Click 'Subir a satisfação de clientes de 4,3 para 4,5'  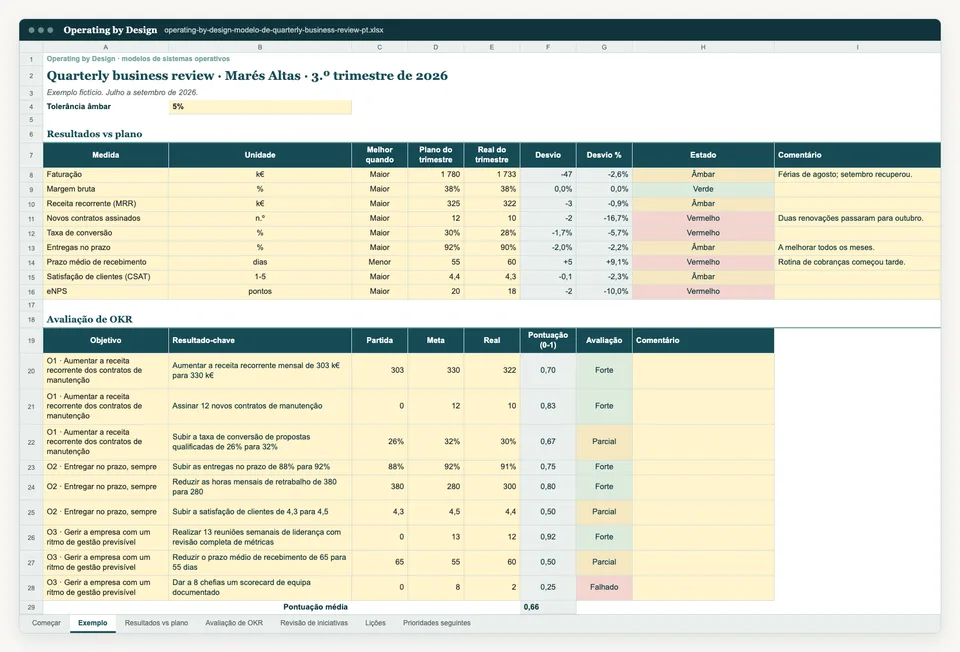[x=260, y=512]
